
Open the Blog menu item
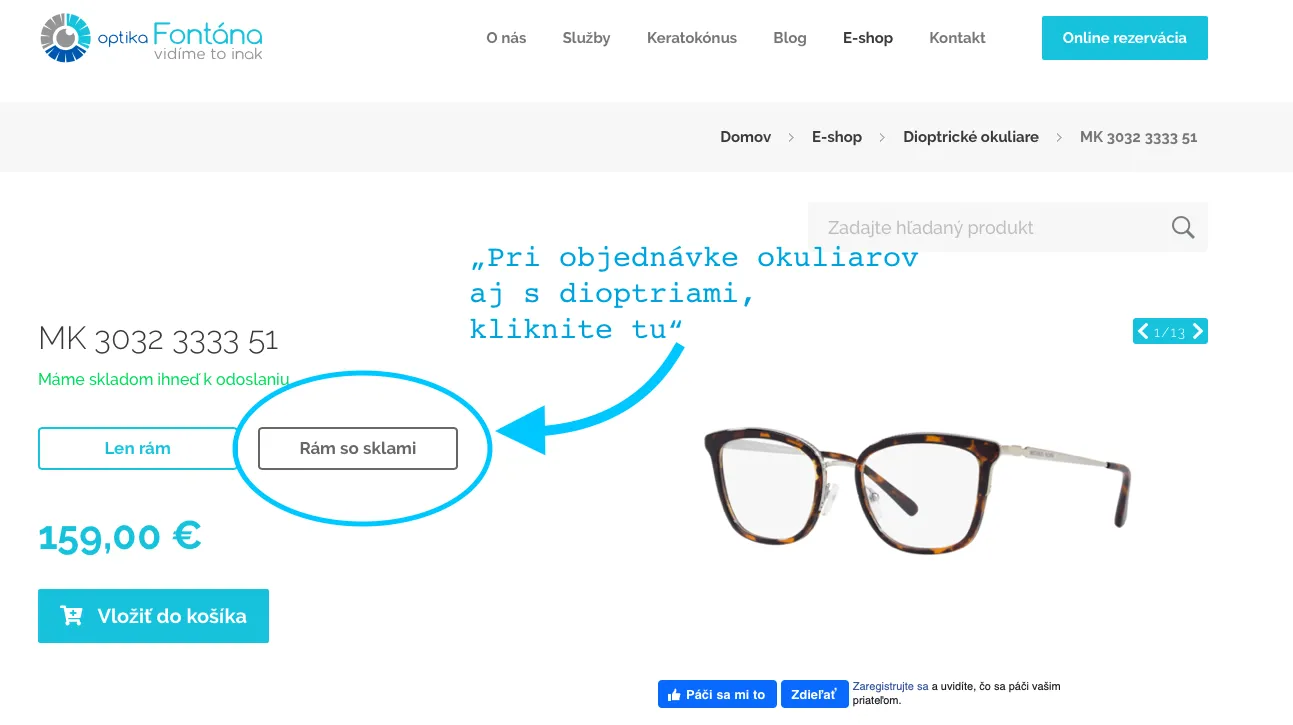pyautogui.click(x=790, y=38)
